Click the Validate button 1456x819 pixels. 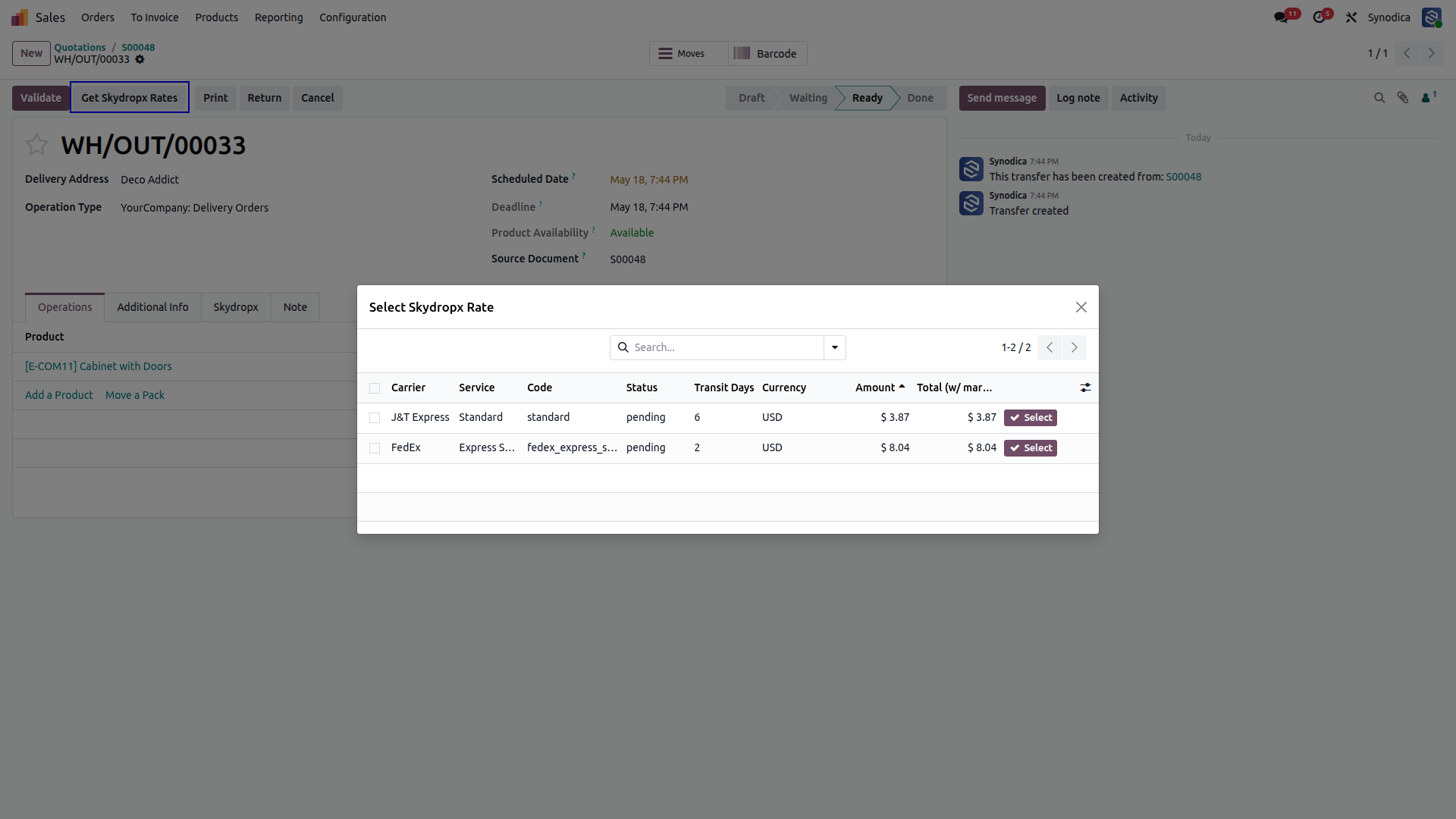[x=41, y=98]
